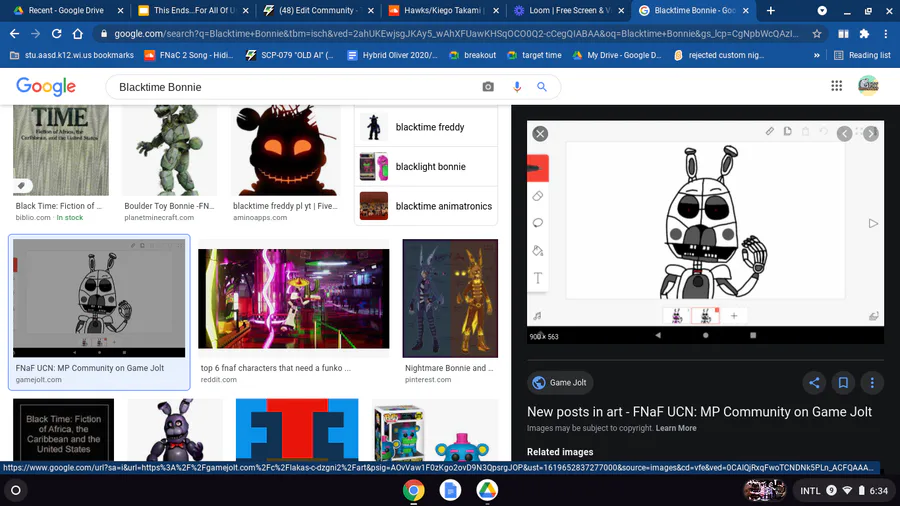Viewport: 900px width, 506px height.
Task: Open FNaC 2 Song bookmark
Action: tap(189, 55)
